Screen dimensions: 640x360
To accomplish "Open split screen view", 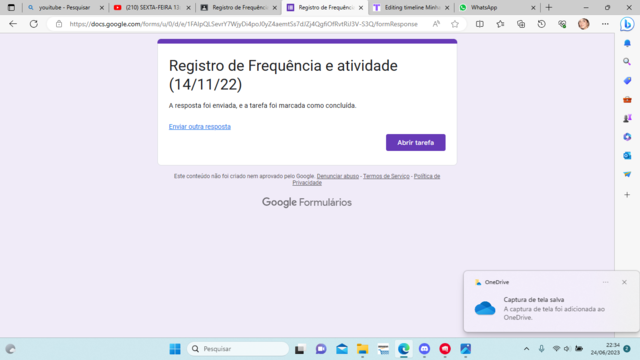I will [x=480, y=24].
